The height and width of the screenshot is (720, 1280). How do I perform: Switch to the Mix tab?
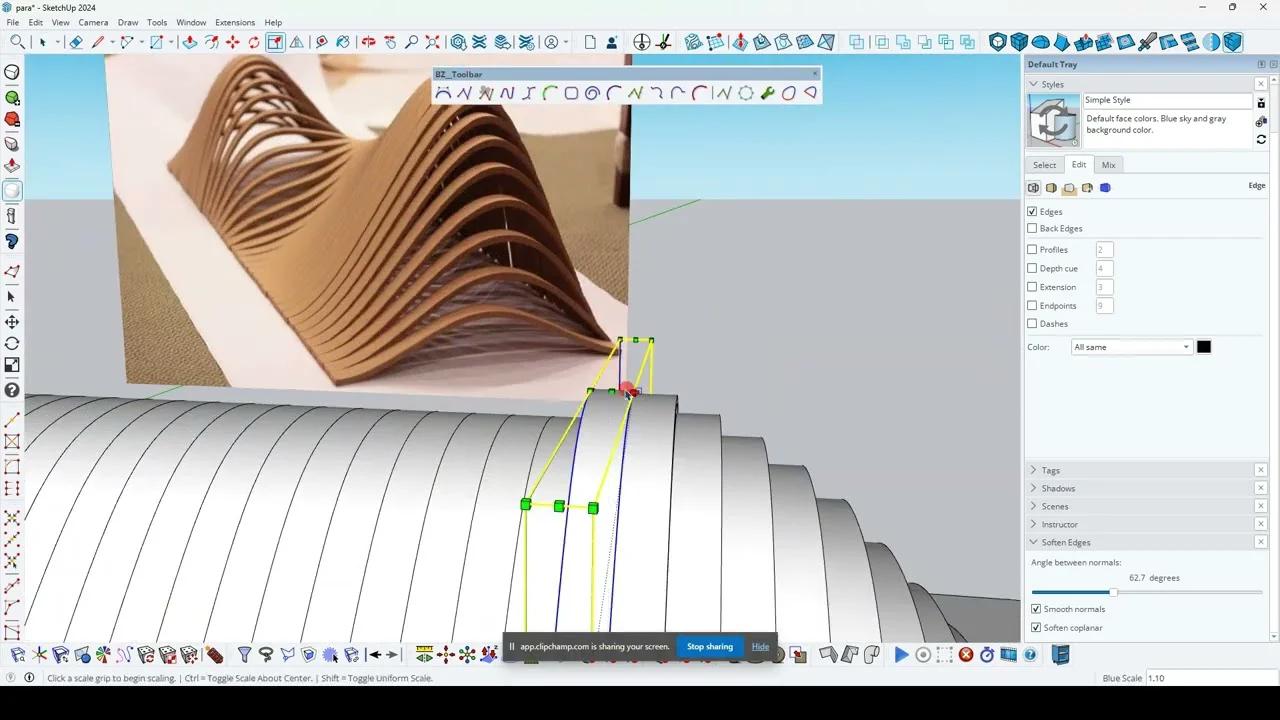pyautogui.click(x=1108, y=164)
